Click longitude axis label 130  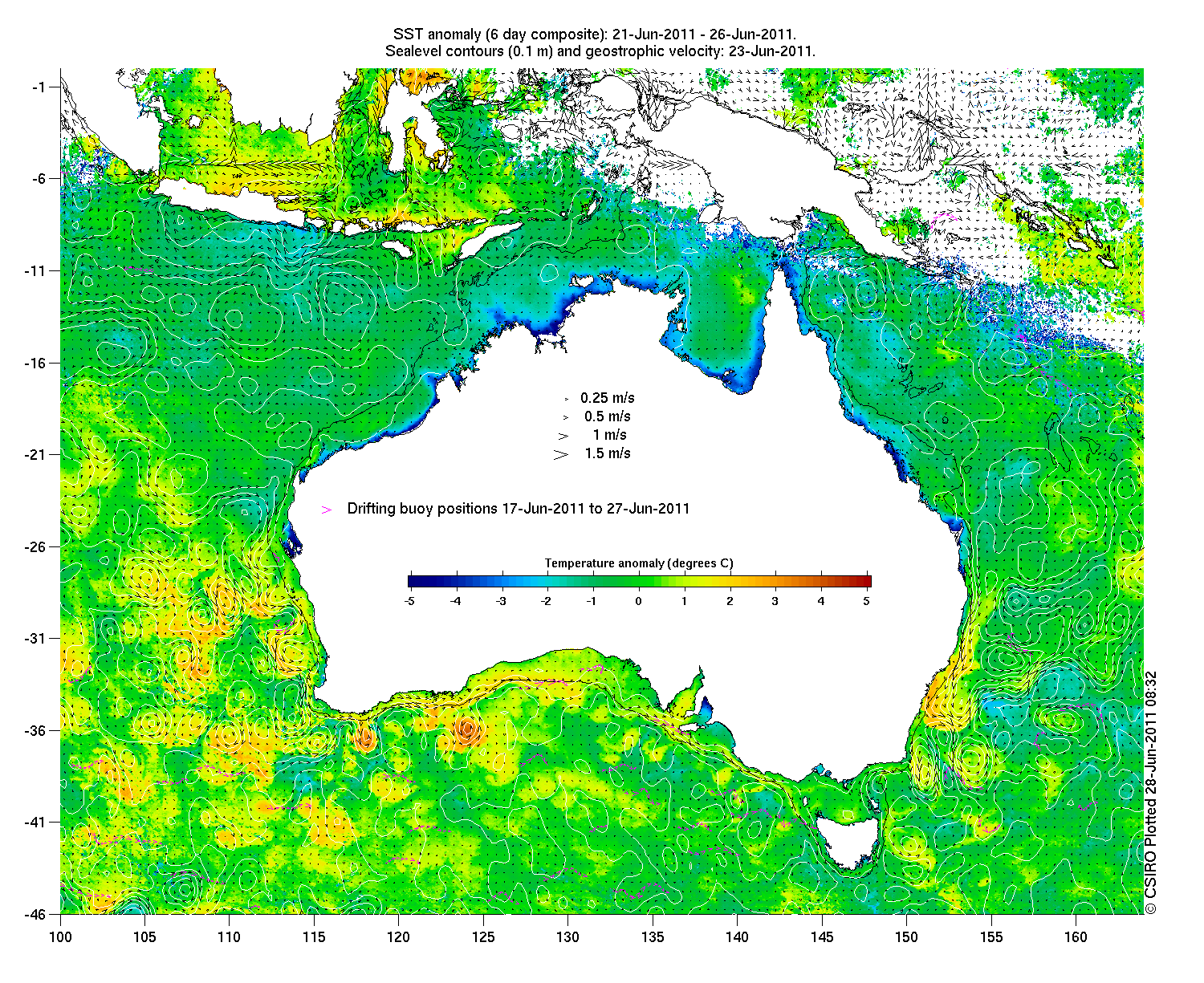567,937
